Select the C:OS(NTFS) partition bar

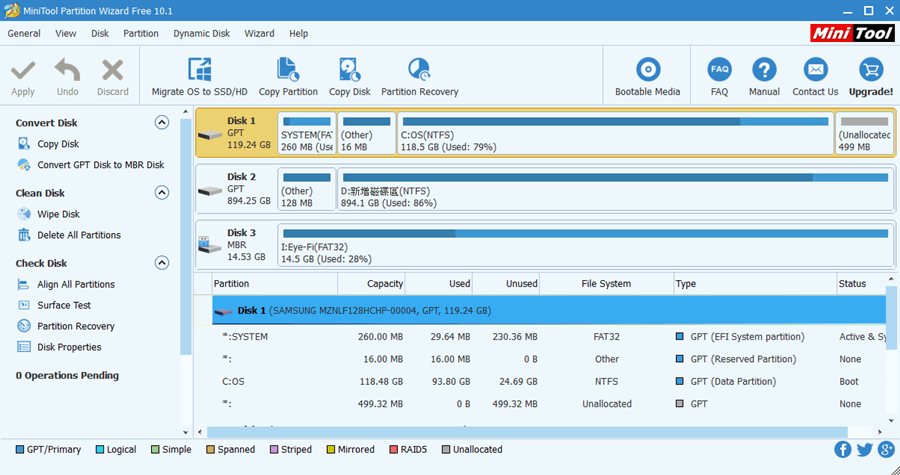point(615,133)
